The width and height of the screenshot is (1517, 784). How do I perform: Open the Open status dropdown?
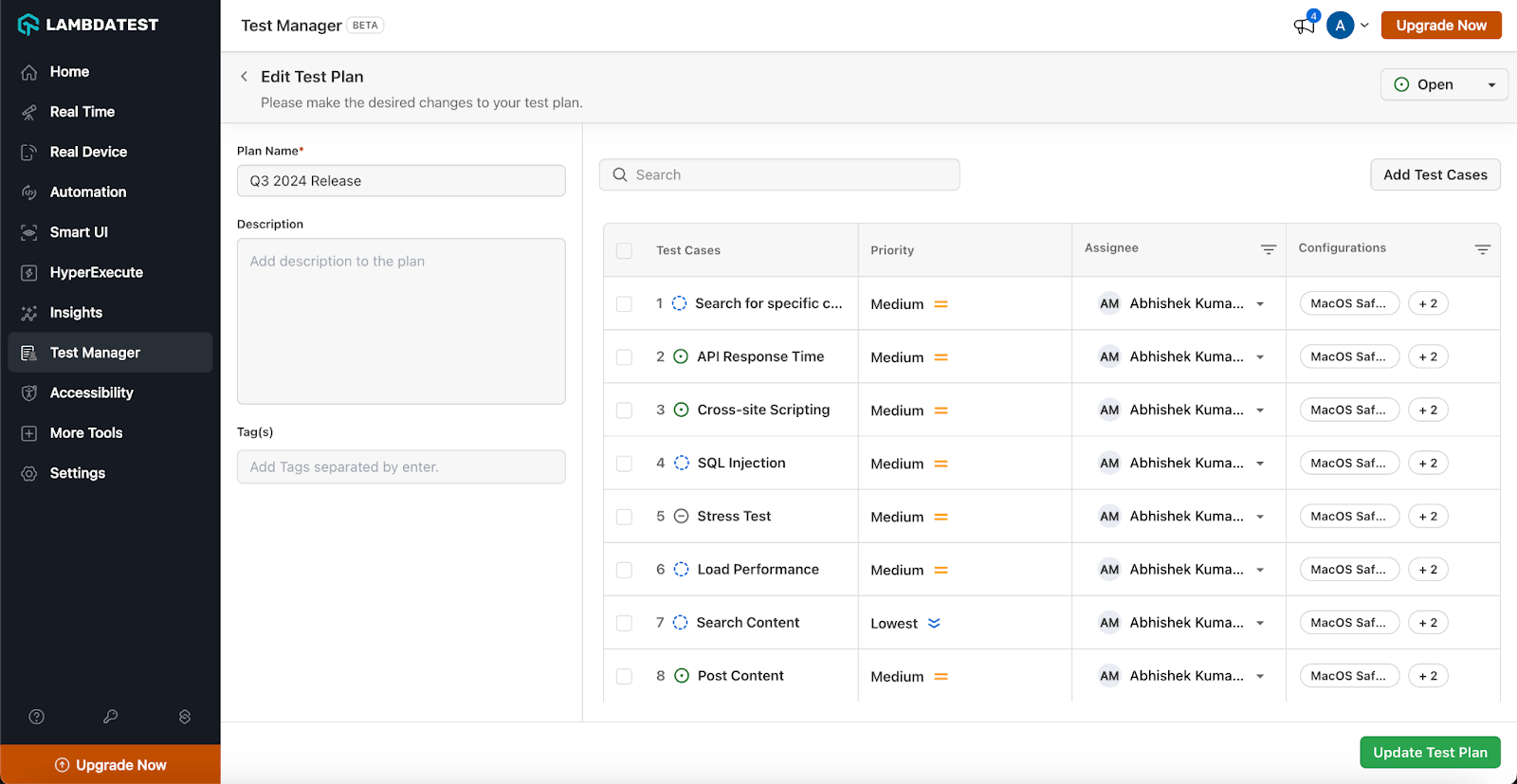point(1443,84)
